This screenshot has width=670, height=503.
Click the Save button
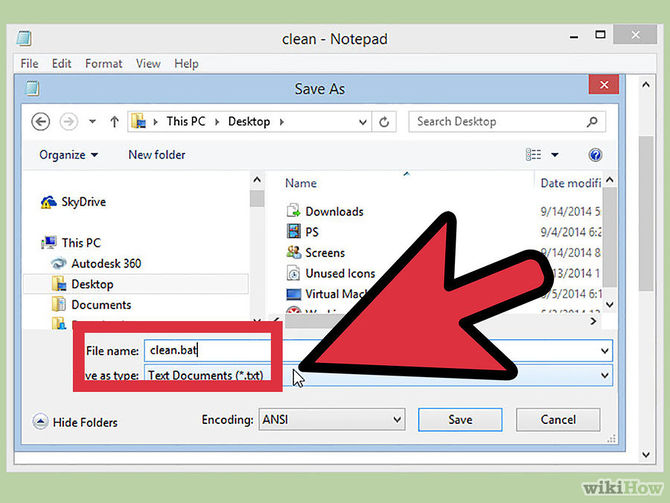point(460,420)
